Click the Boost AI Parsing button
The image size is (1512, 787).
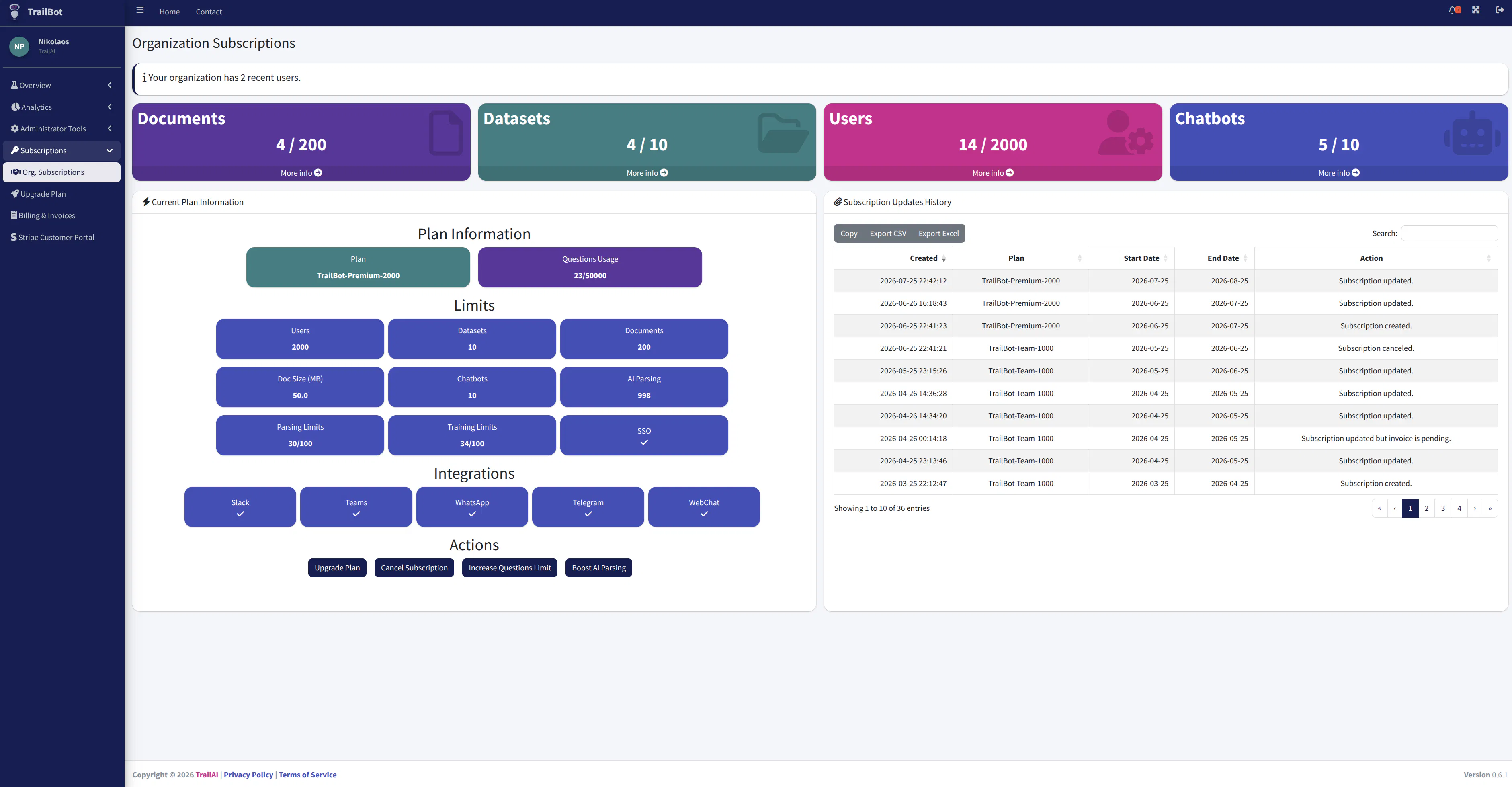[x=599, y=568]
